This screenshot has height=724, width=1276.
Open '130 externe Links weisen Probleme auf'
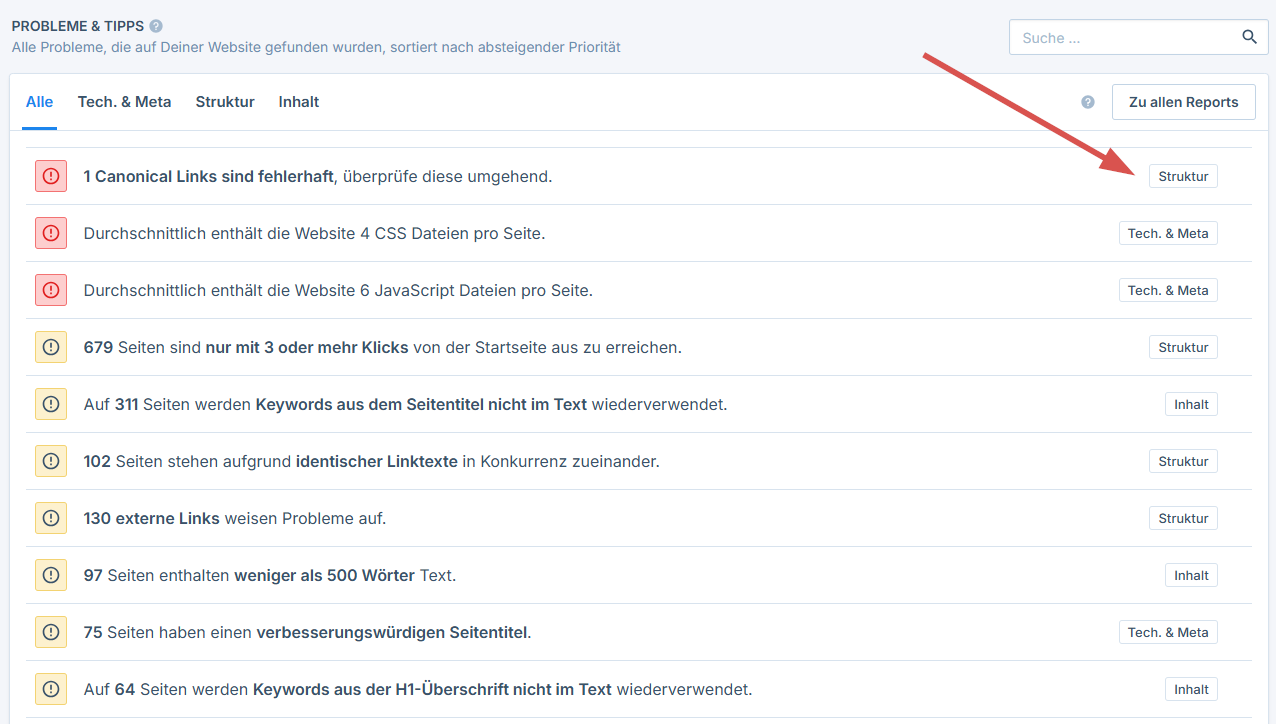click(x=234, y=518)
